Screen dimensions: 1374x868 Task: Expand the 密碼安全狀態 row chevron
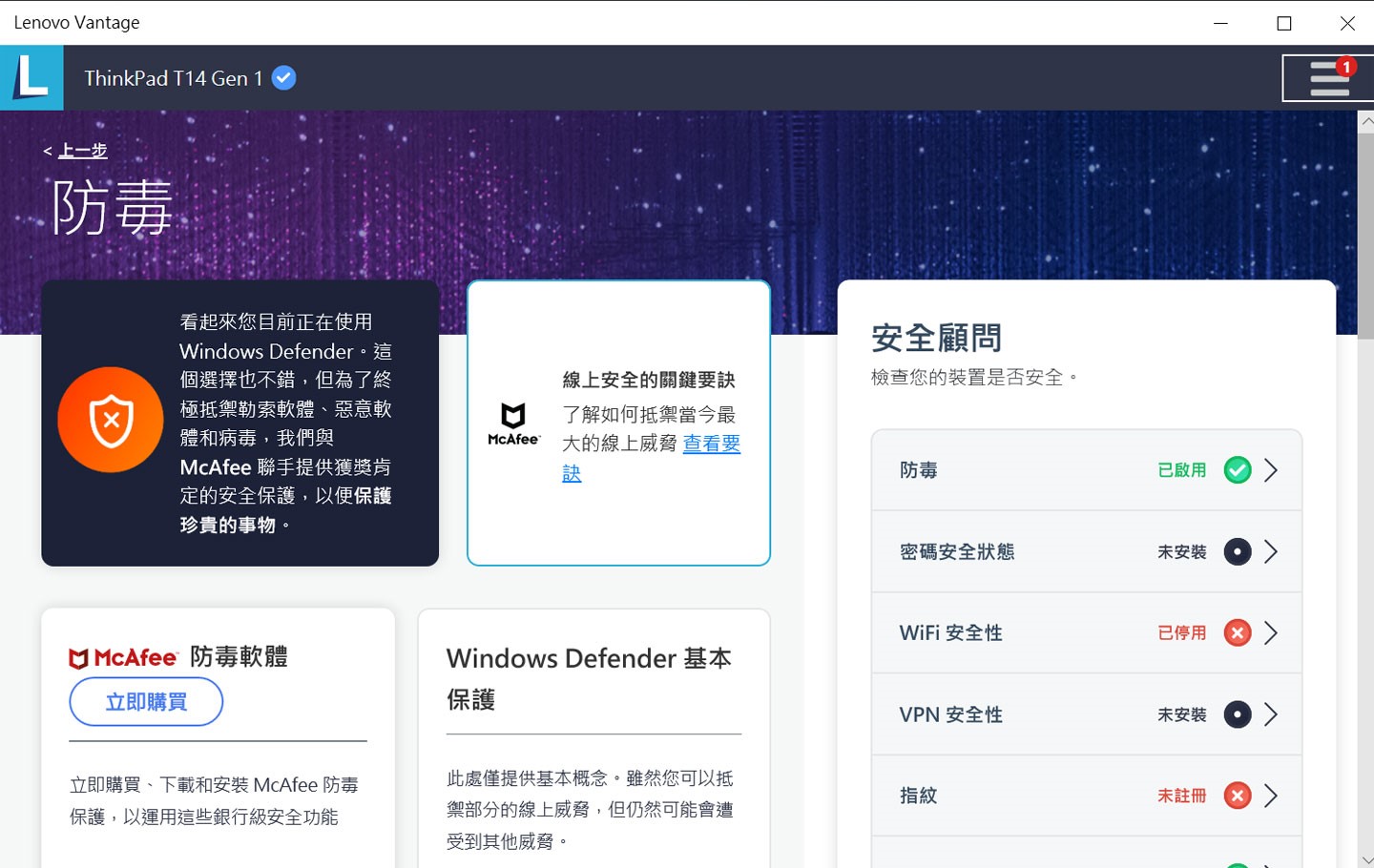point(1271,551)
